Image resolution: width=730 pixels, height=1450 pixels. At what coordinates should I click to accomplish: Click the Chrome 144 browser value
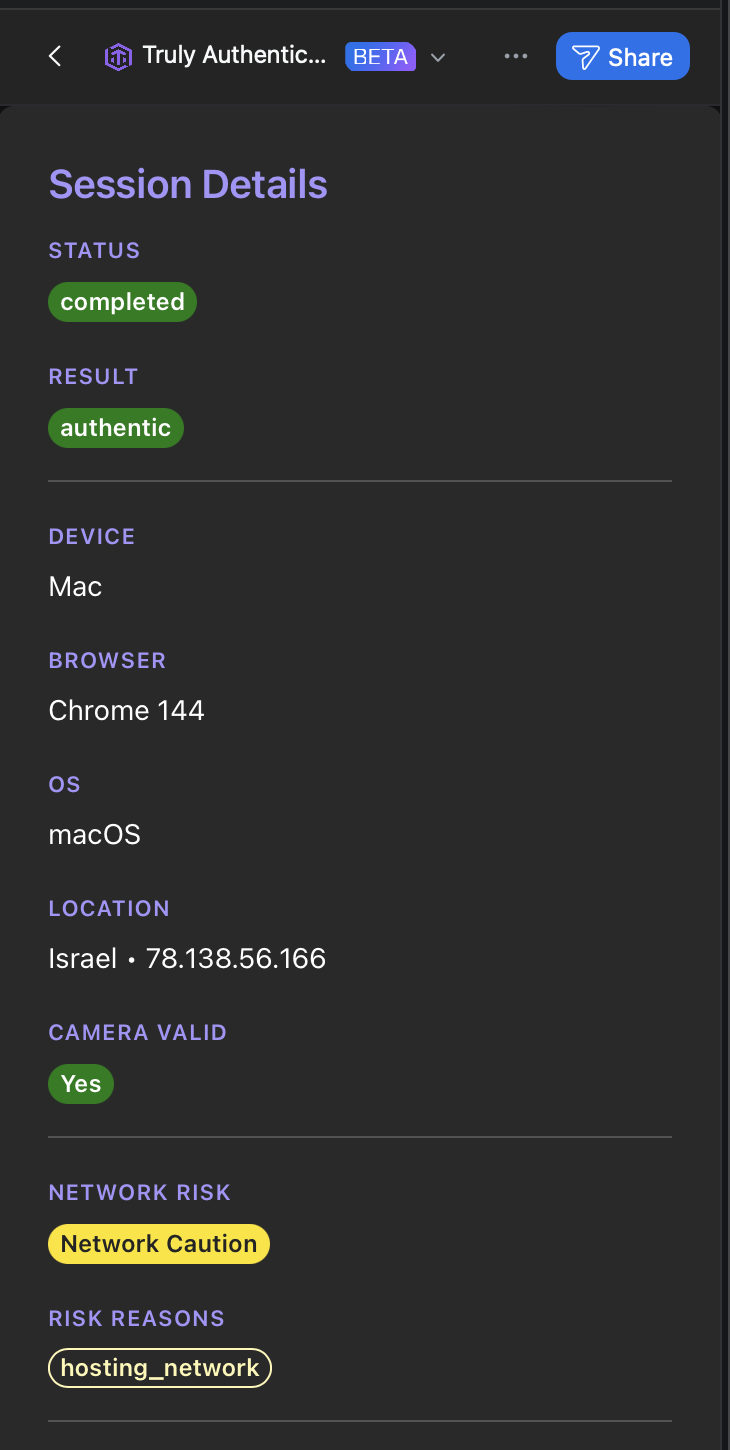126,711
